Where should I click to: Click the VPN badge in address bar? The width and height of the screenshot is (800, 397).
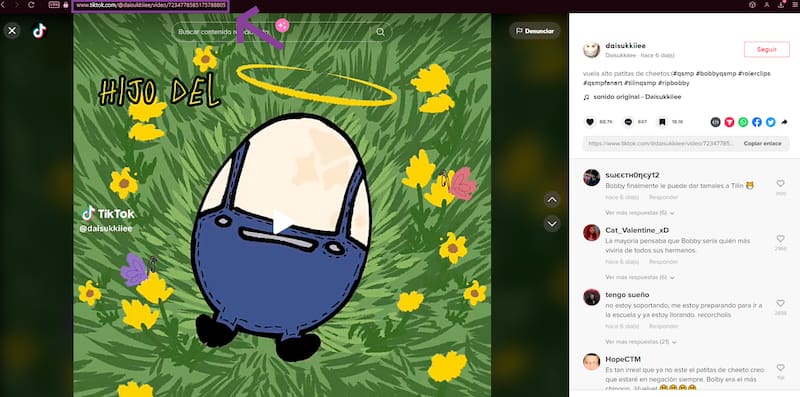pyautogui.click(x=54, y=5)
